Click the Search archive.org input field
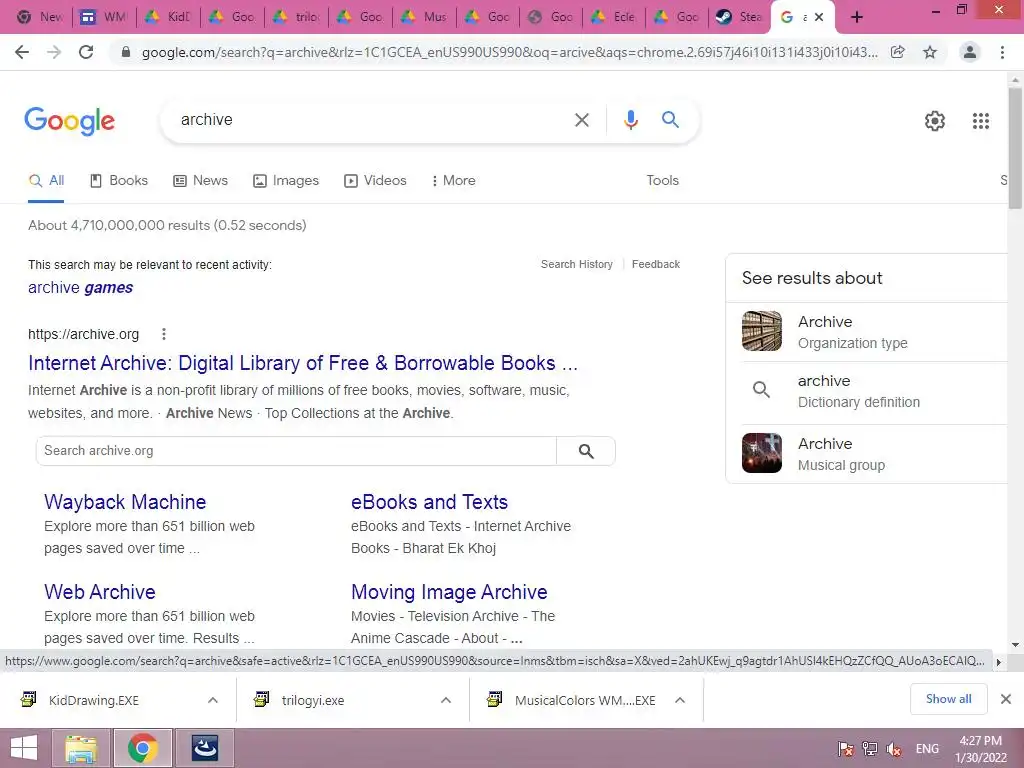Image resolution: width=1024 pixels, height=768 pixels. (x=296, y=451)
